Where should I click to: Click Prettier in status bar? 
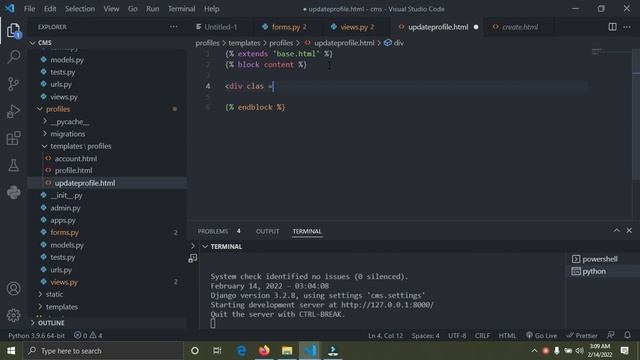pyautogui.click(x=582, y=336)
